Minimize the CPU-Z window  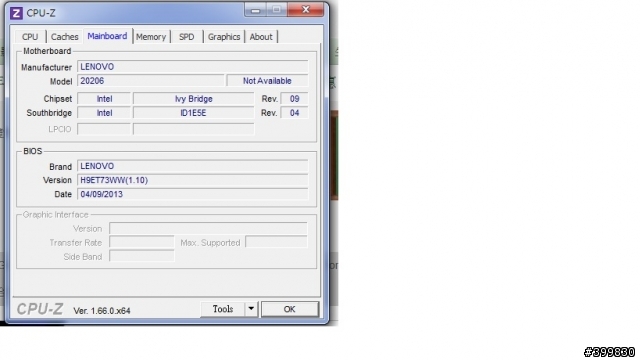(256, 10)
